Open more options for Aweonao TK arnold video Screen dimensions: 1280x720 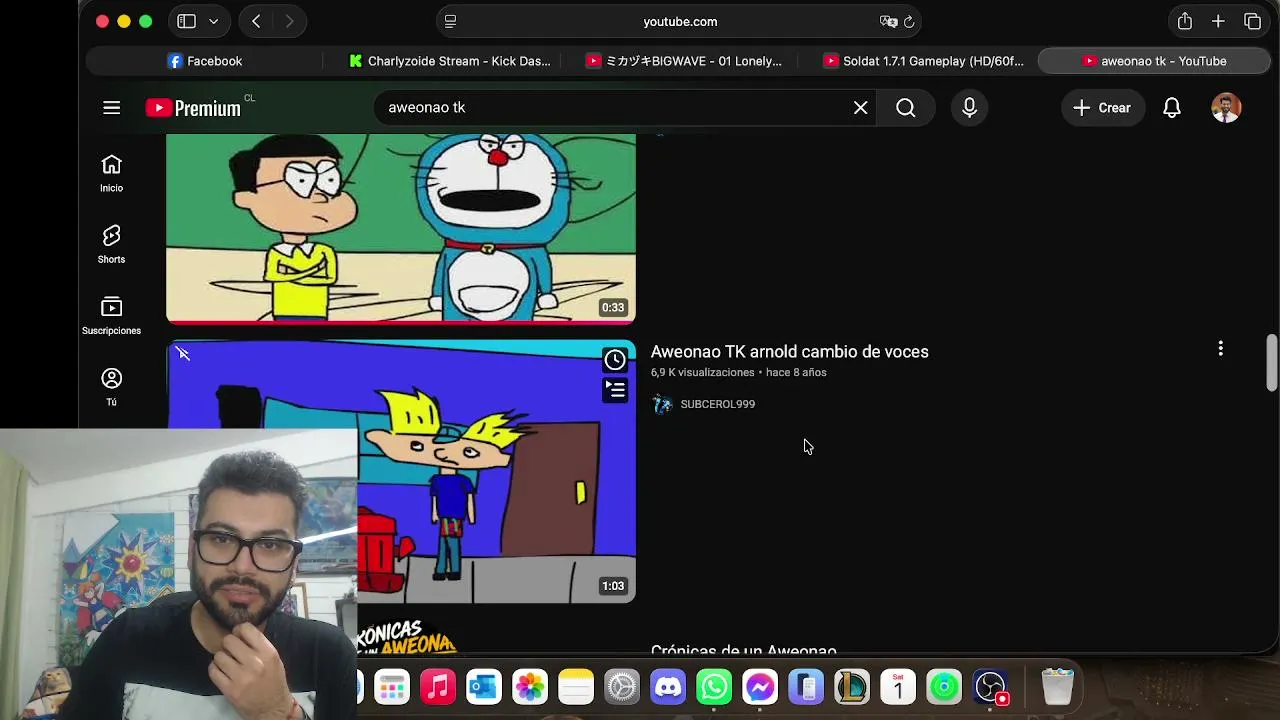point(1220,348)
